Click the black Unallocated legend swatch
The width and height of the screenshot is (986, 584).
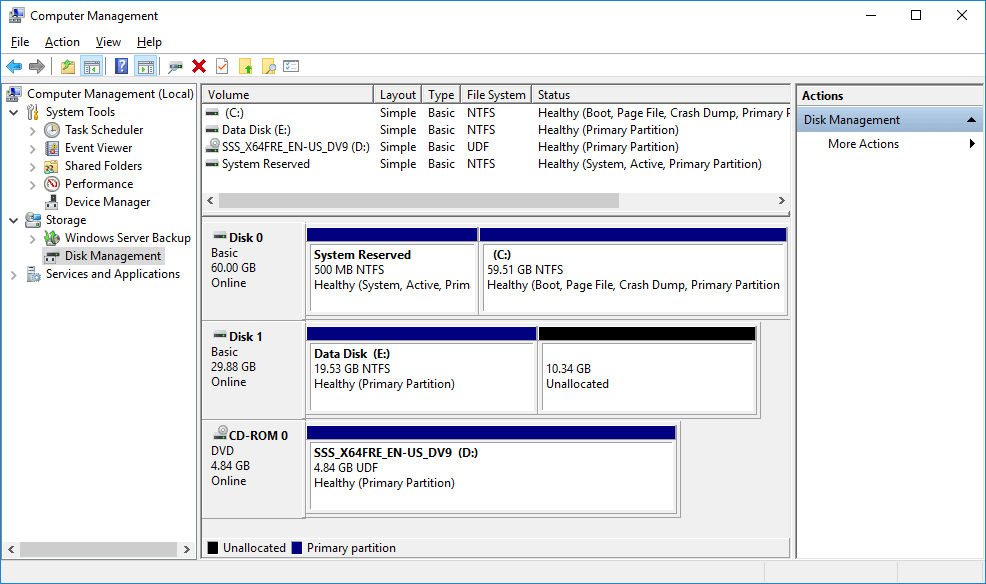[x=213, y=548]
